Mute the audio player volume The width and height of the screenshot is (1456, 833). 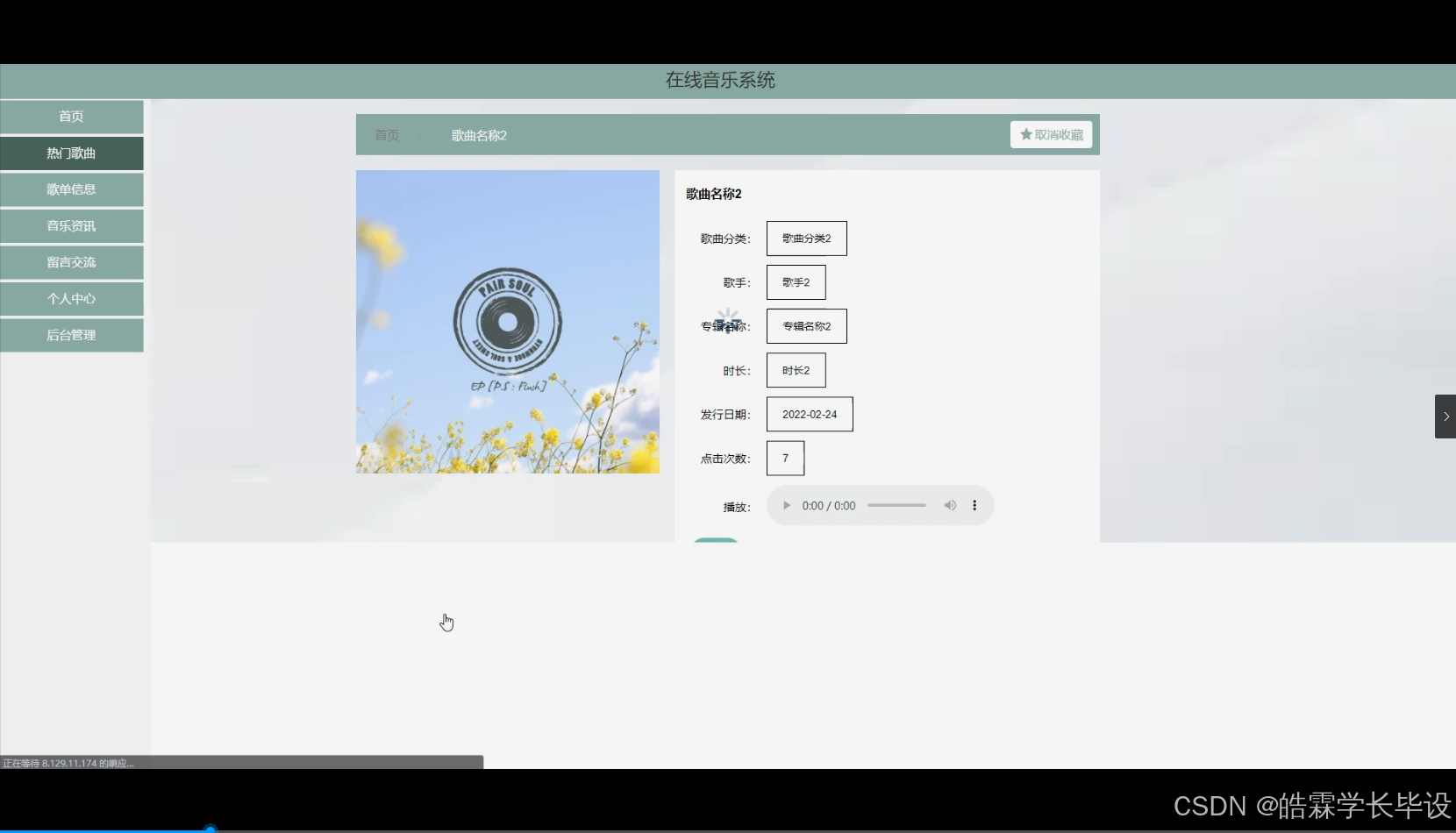950,506
